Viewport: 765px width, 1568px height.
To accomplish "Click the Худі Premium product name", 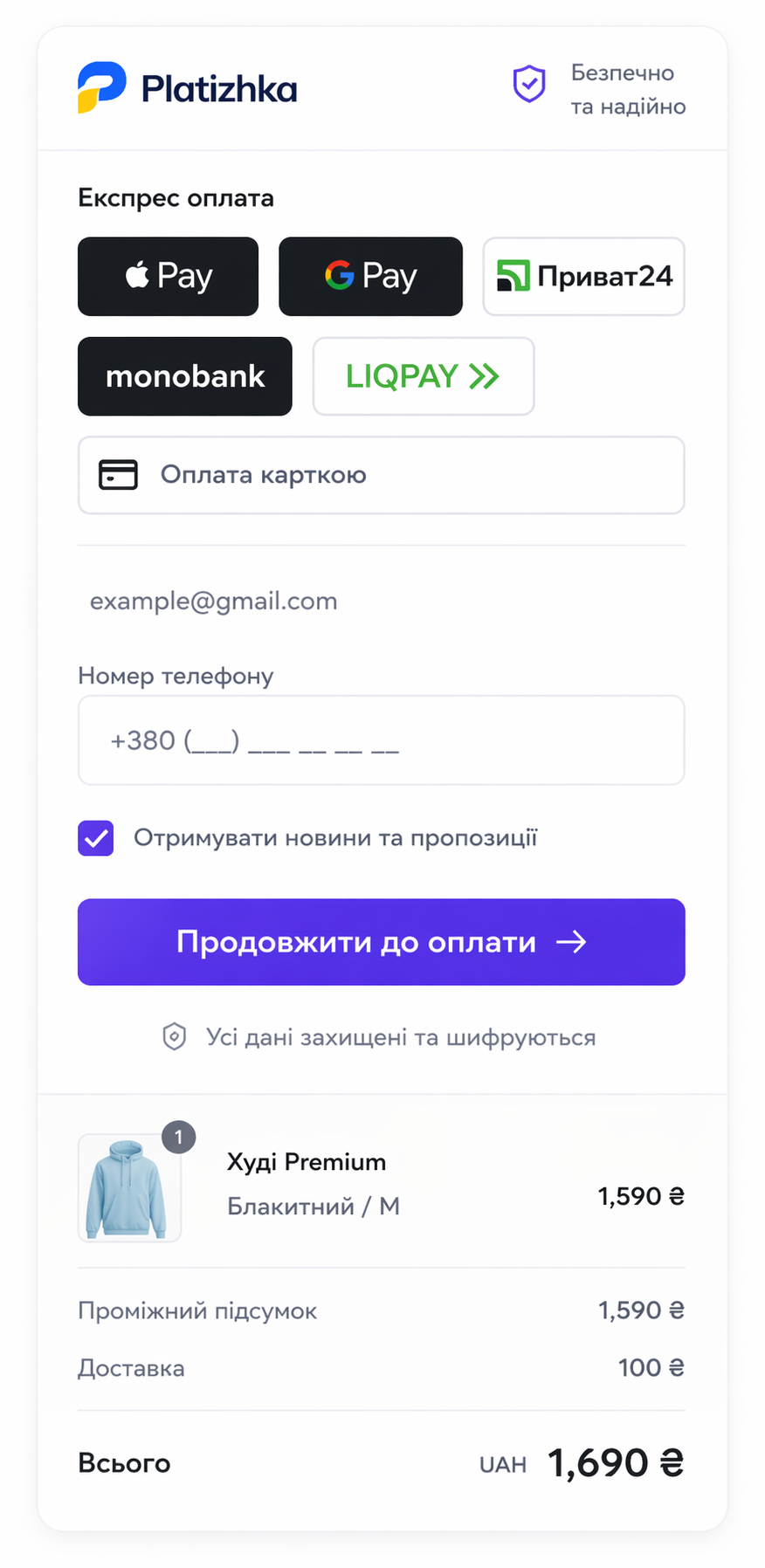I will (306, 1162).
